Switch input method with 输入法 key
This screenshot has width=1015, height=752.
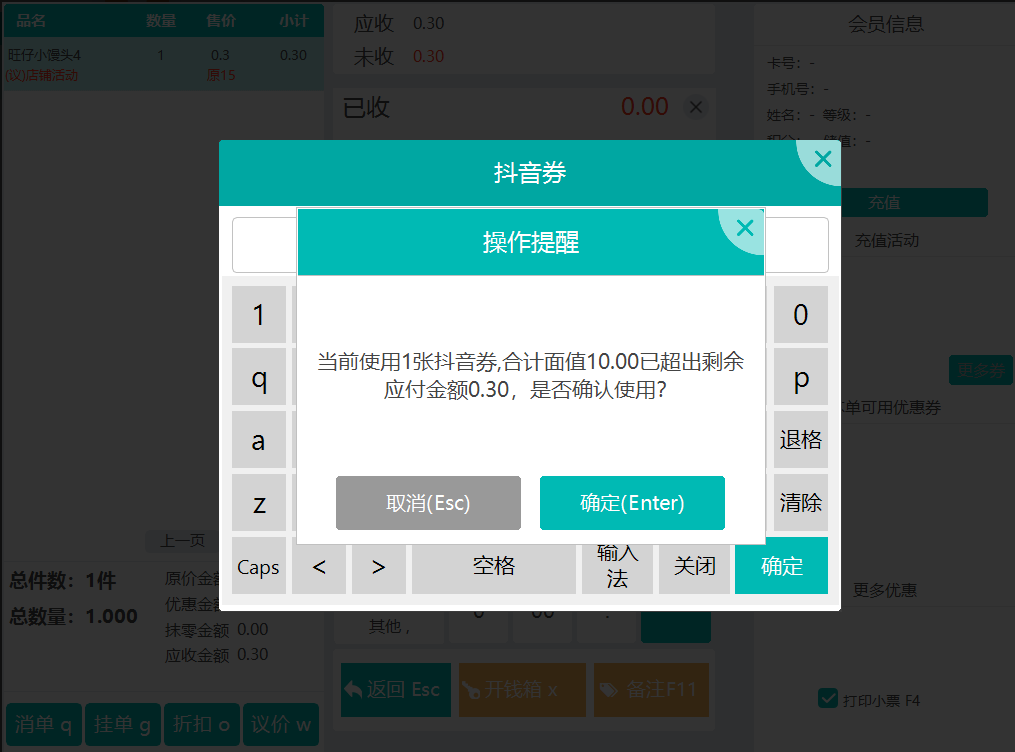(x=617, y=568)
